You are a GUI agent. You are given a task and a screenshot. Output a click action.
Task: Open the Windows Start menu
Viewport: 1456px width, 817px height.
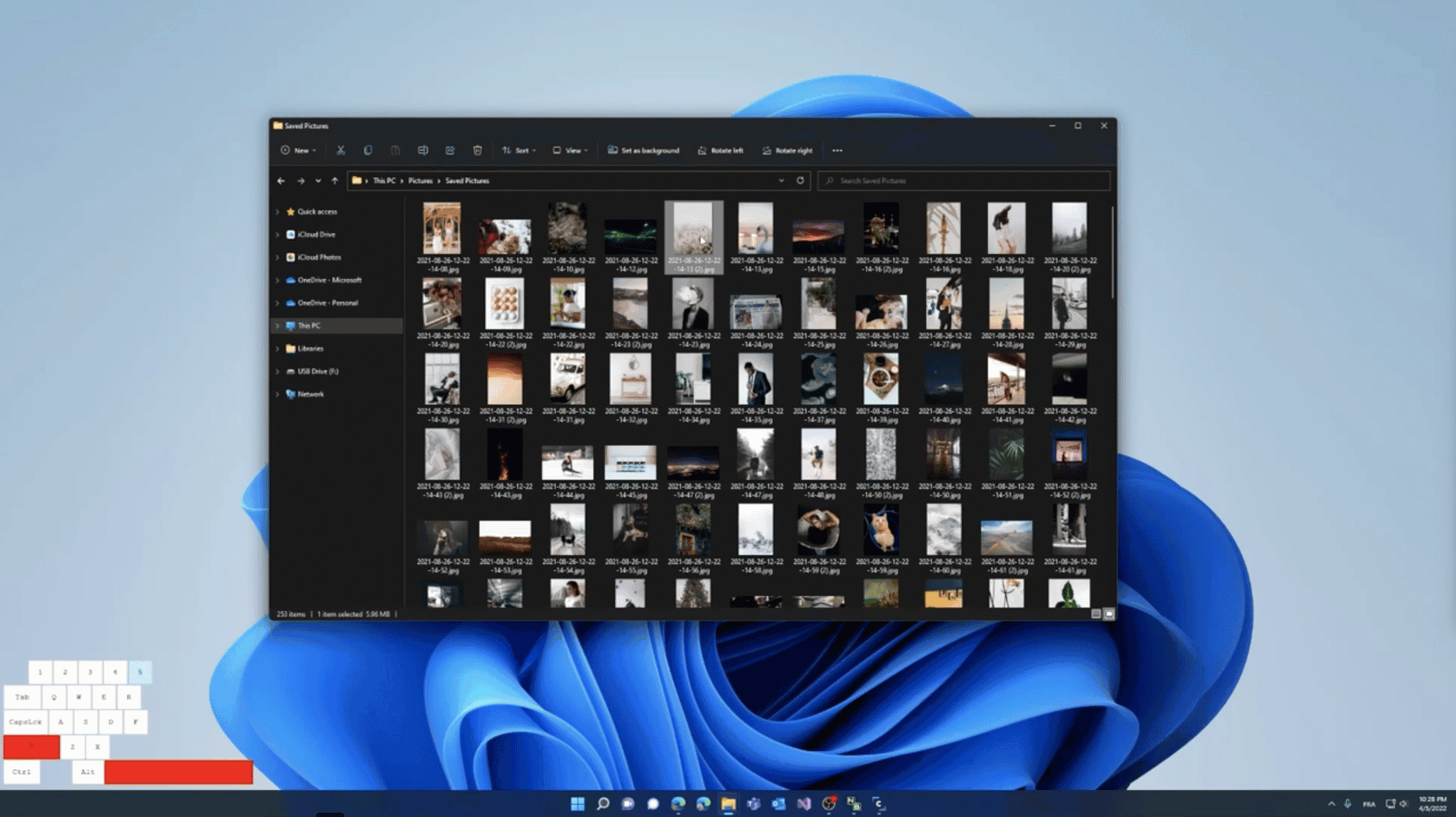(x=578, y=804)
